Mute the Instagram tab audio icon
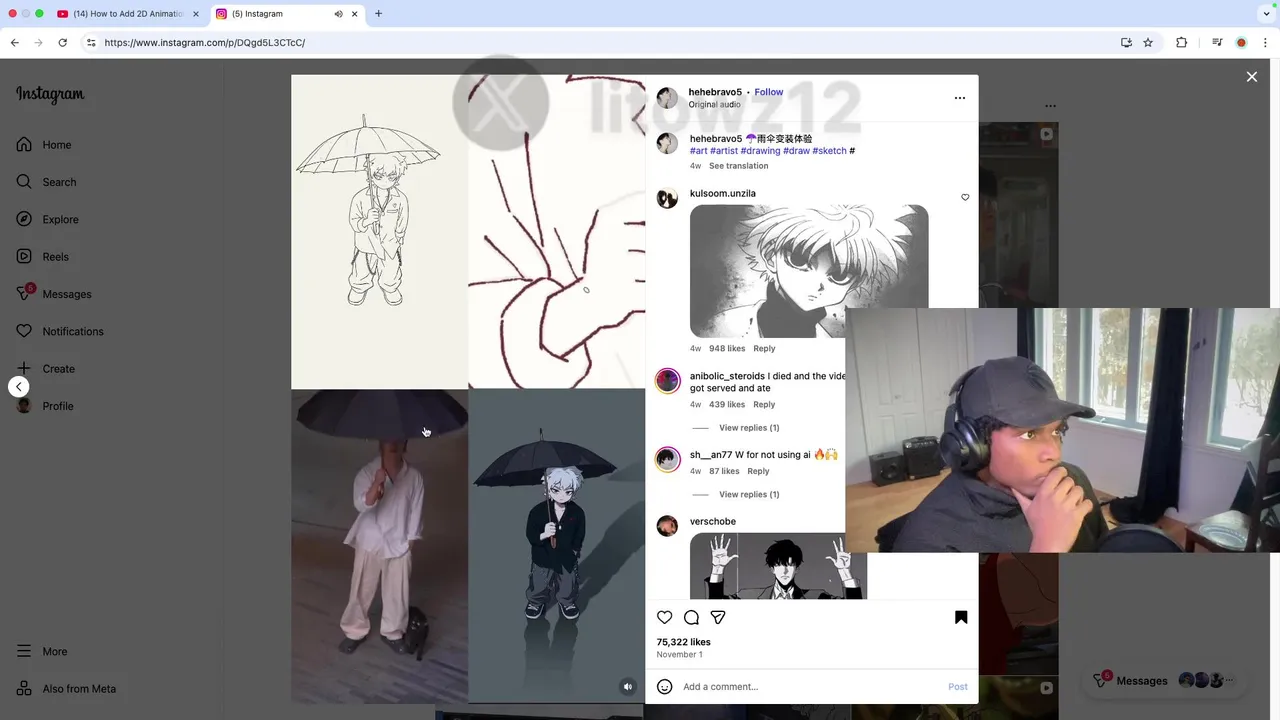The width and height of the screenshot is (1280, 720). coord(338,14)
